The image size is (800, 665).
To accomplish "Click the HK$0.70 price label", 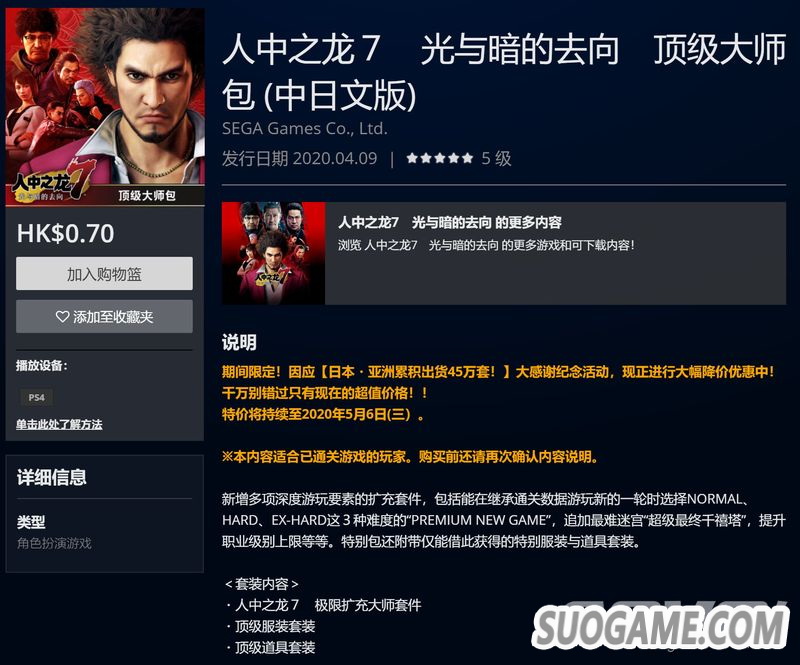I will pyautogui.click(x=65, y=233).
